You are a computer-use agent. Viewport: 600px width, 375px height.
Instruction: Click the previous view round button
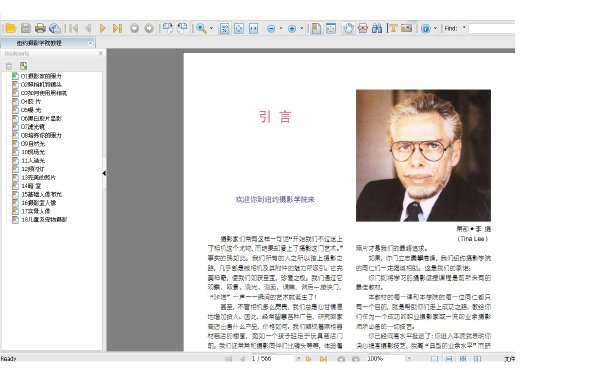click(134, 28)
